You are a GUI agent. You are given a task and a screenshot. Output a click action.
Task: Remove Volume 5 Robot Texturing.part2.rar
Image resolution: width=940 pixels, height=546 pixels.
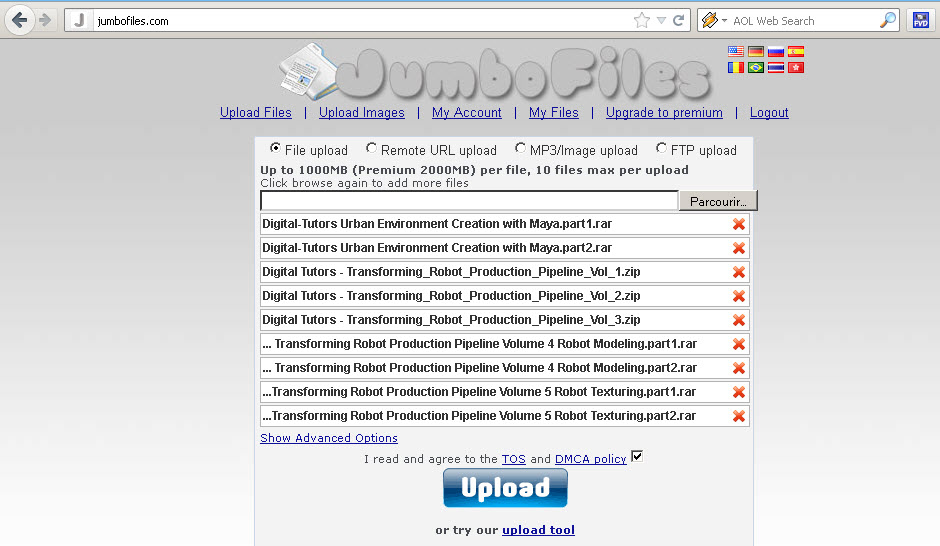tap(739, 416)
